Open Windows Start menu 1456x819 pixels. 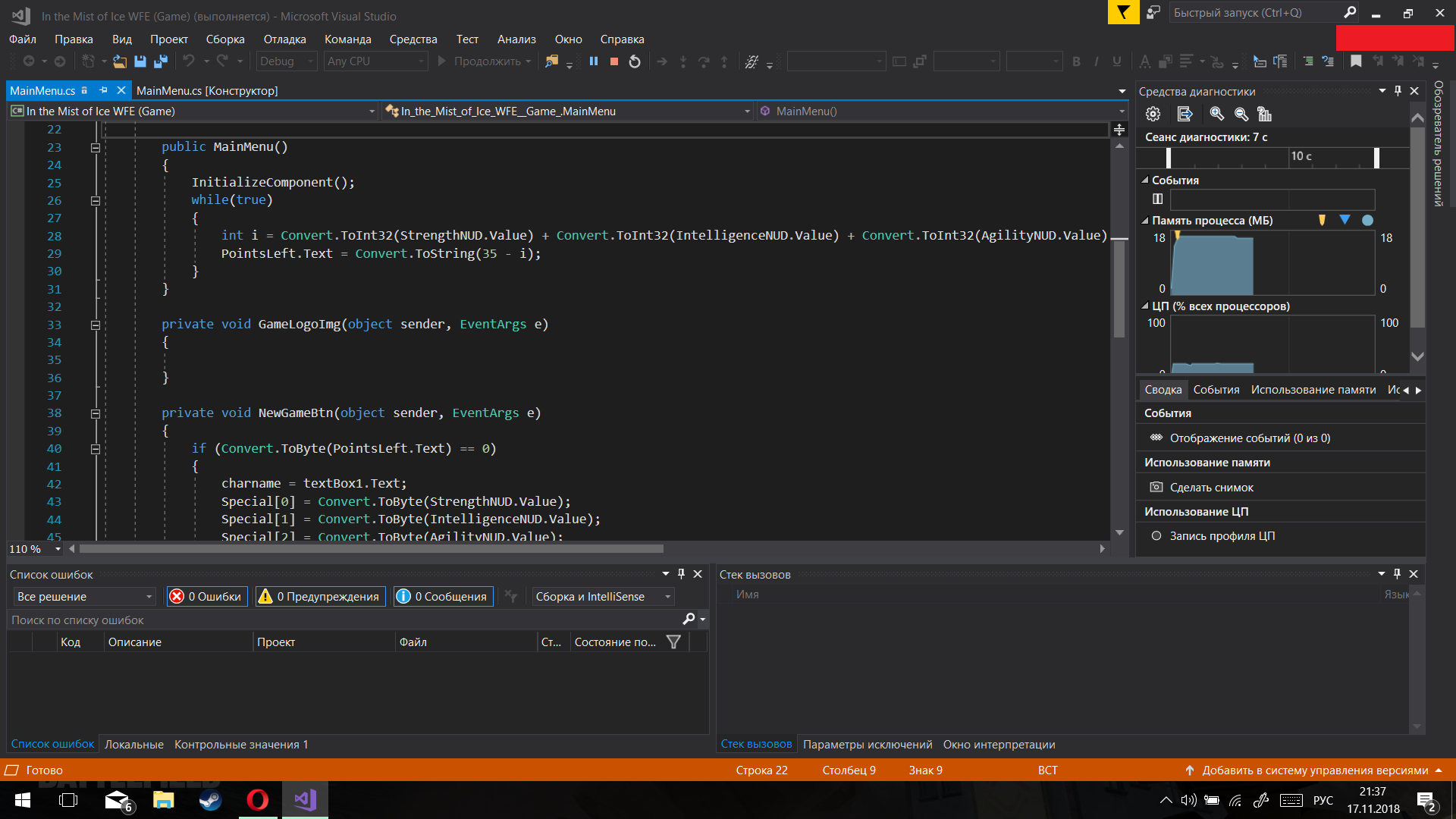tap(23, 800)
